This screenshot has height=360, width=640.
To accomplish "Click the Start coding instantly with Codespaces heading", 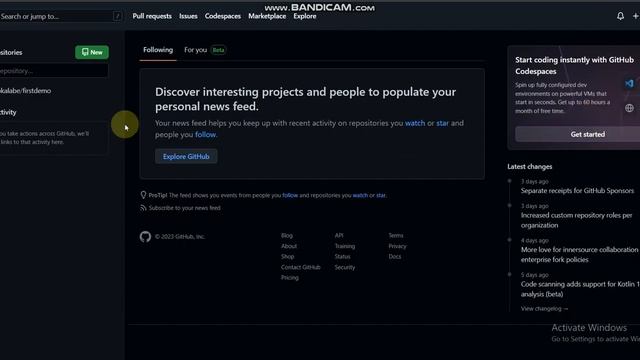I will tap(574, 65).
